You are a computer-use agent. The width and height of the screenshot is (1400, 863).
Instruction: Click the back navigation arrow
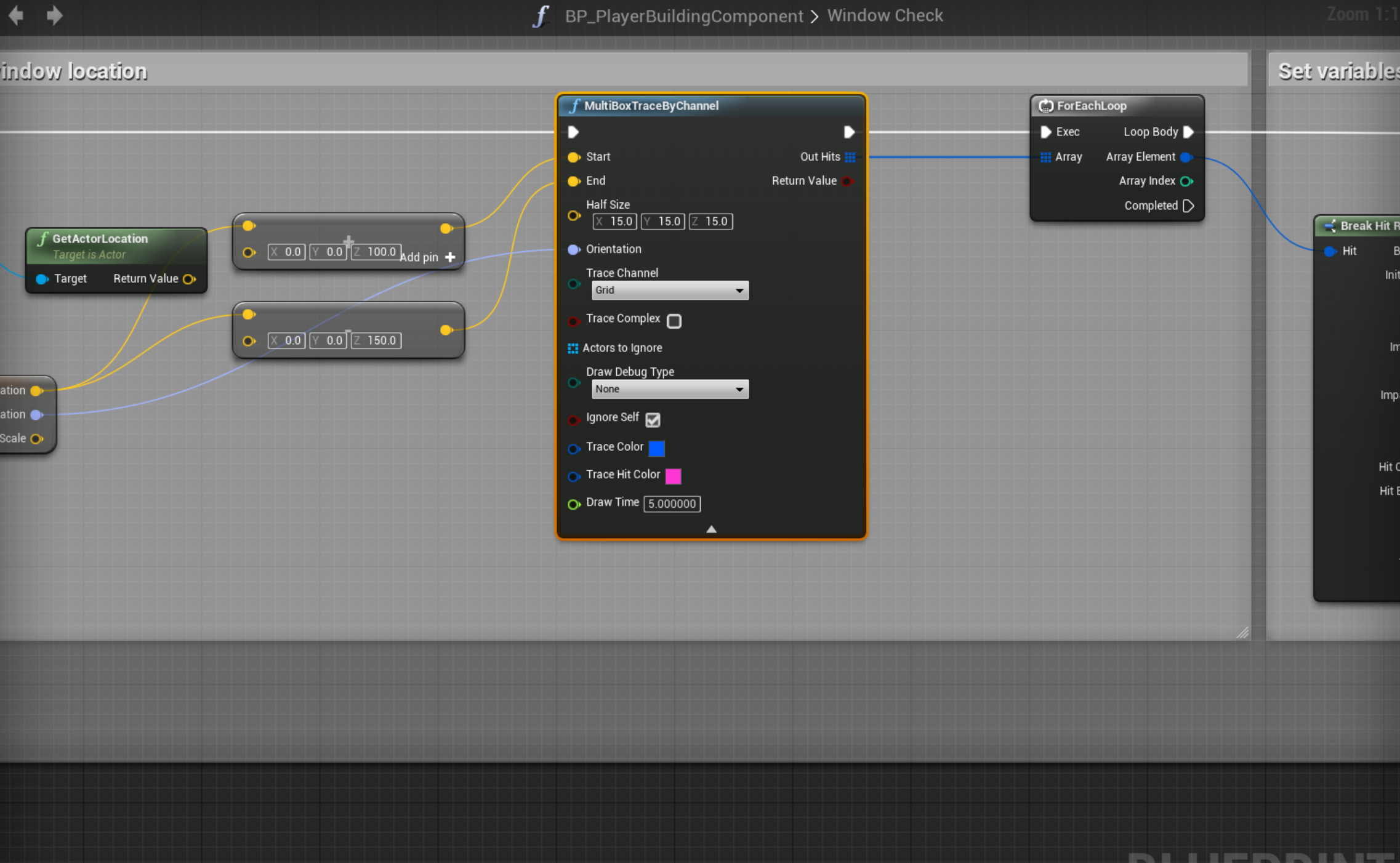click(x=17, y=15)
